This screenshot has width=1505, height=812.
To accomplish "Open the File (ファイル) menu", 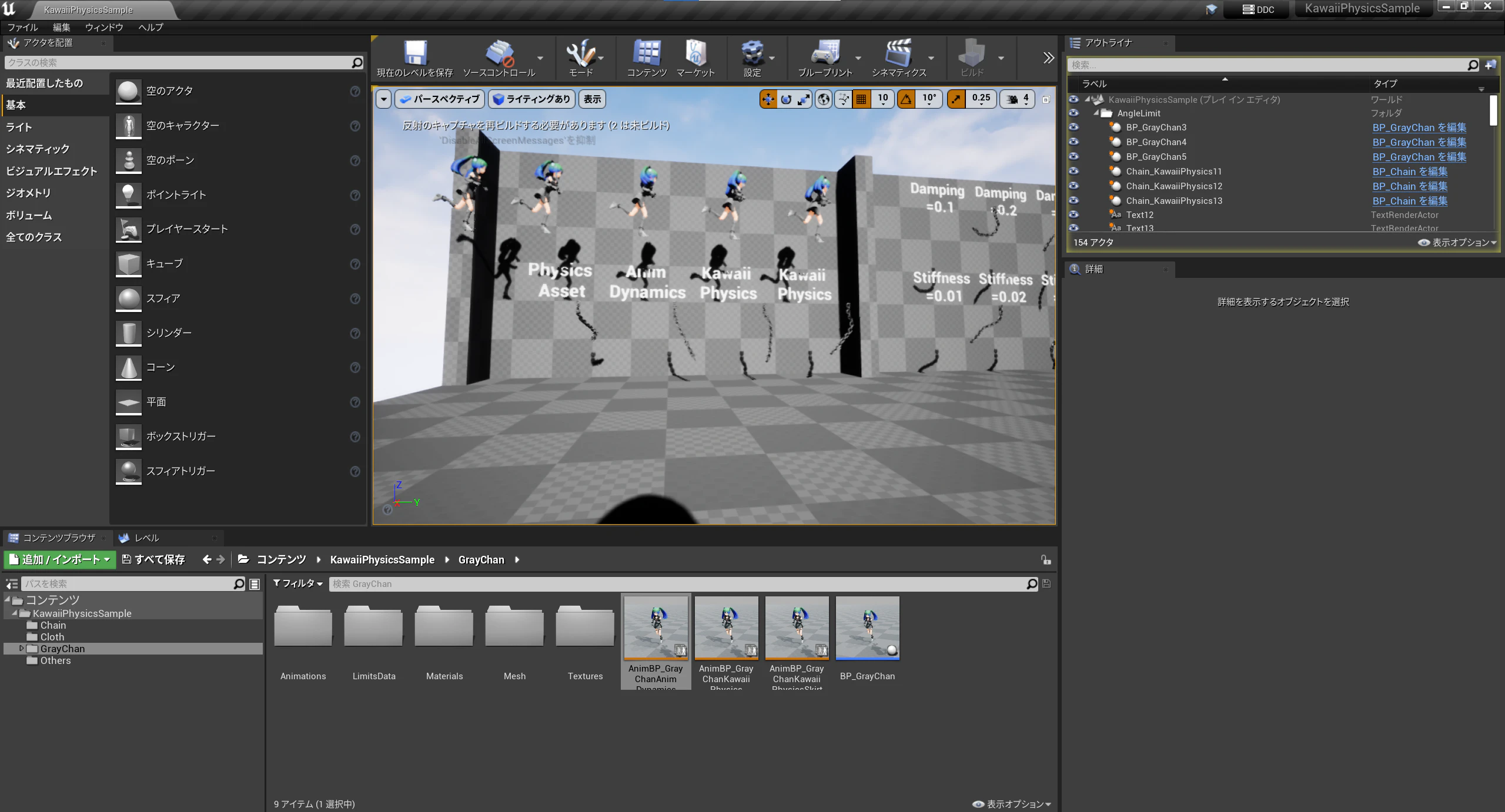I will (x=22, y=27).
